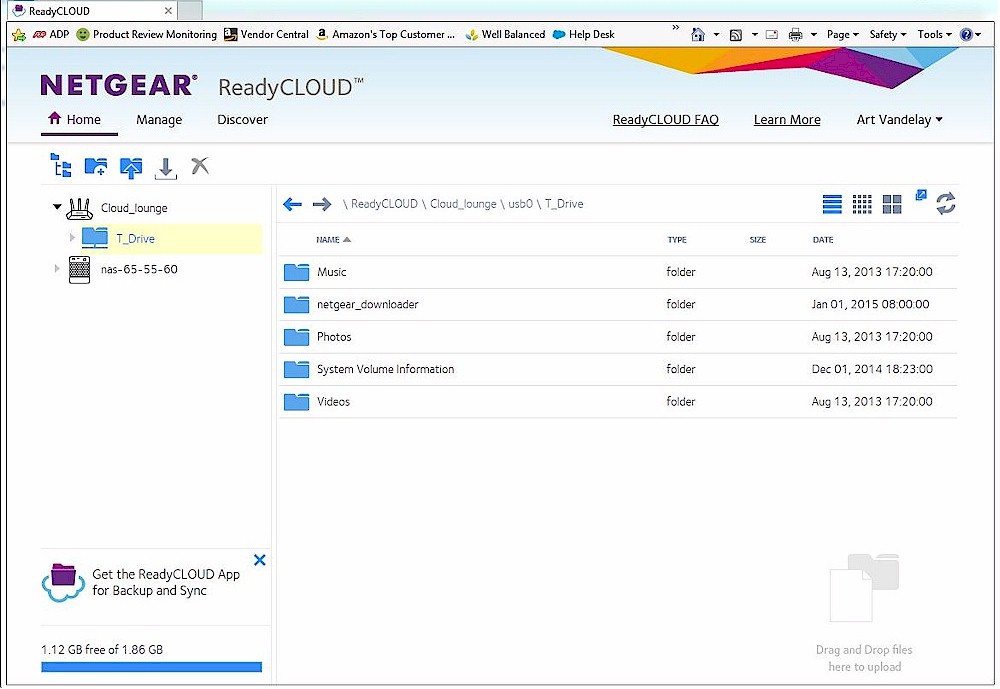Open the ReadyCLOUD FAQ link
Screen dimensions: 1000x689
point(665,120)
